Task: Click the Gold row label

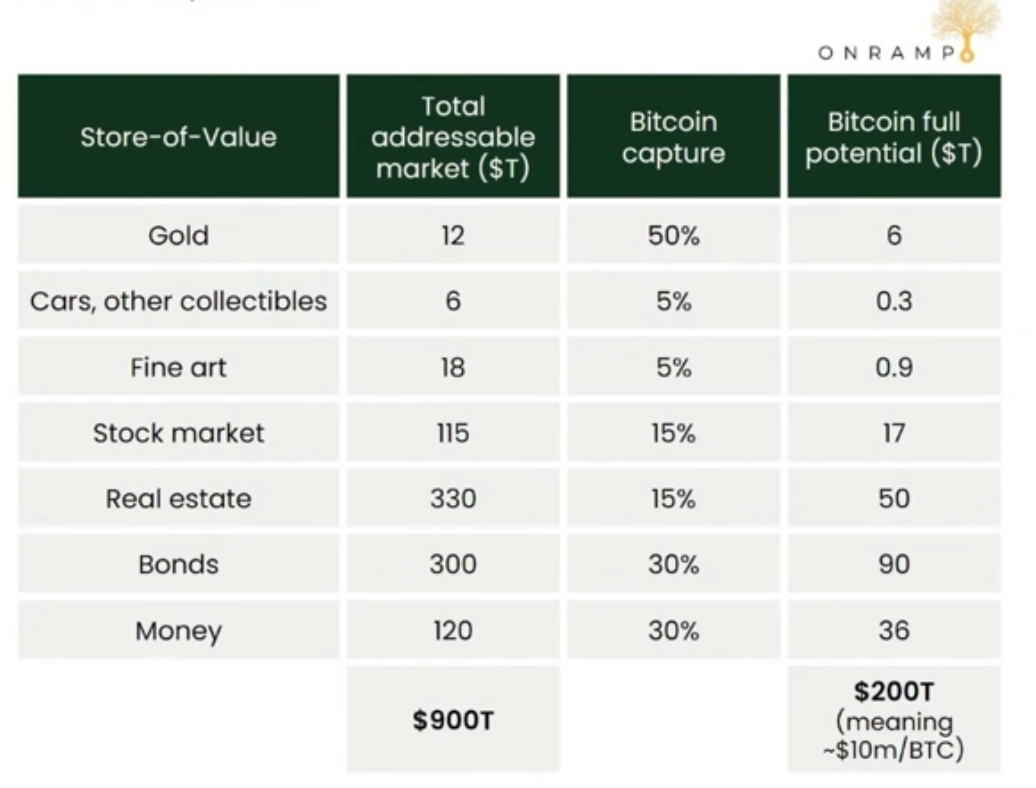Action: pyautogui.click(x=178, y=235)
